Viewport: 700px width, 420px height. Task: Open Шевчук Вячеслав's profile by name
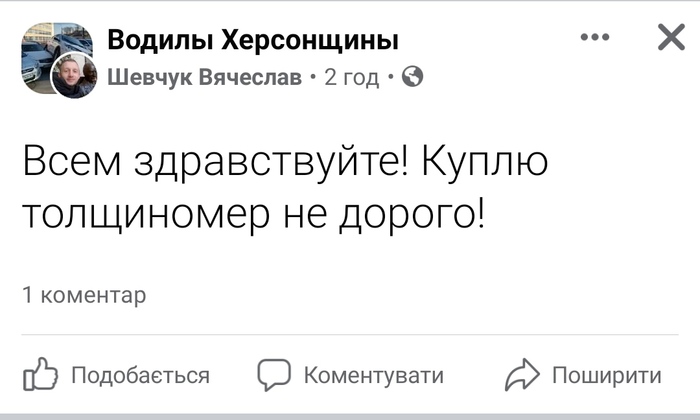tap(203, 77)
